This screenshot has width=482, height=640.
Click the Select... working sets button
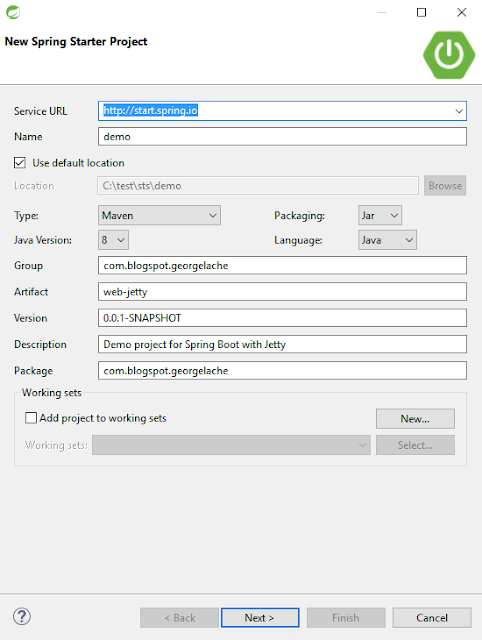(x=415, y=445)
